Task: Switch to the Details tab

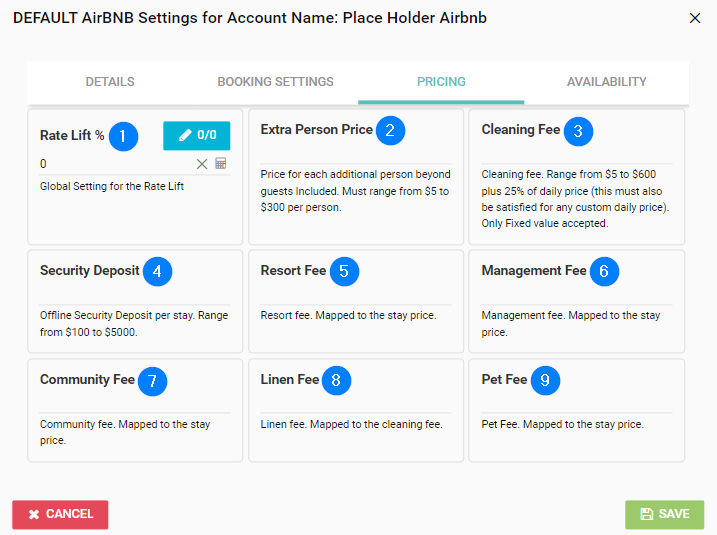Action: pos(110,82)
